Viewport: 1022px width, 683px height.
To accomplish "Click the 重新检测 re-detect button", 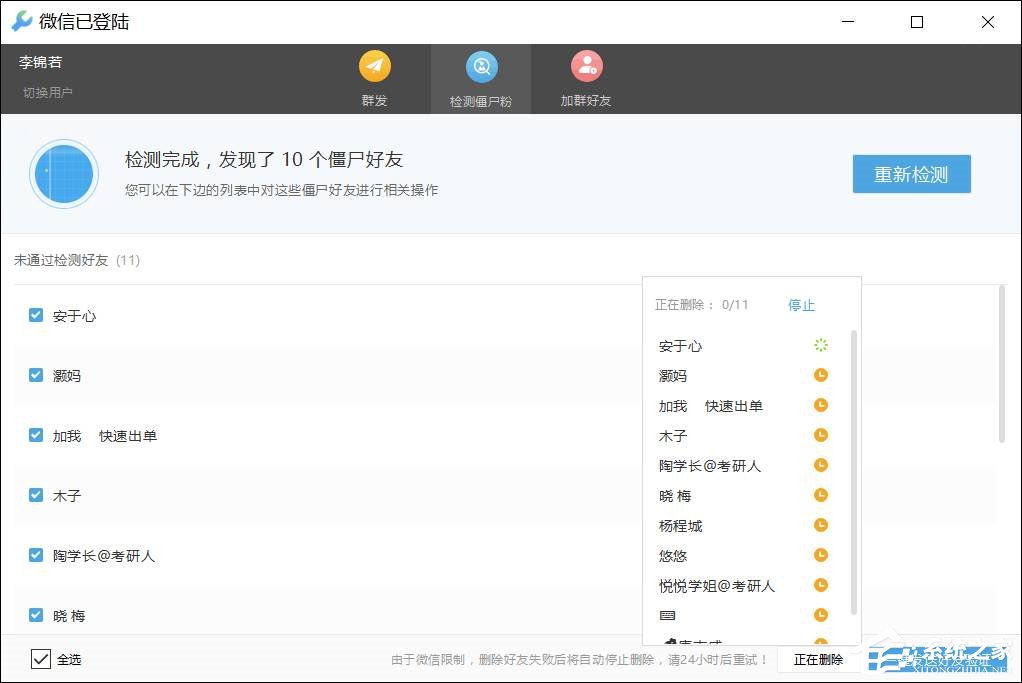I will click(911, 173).
